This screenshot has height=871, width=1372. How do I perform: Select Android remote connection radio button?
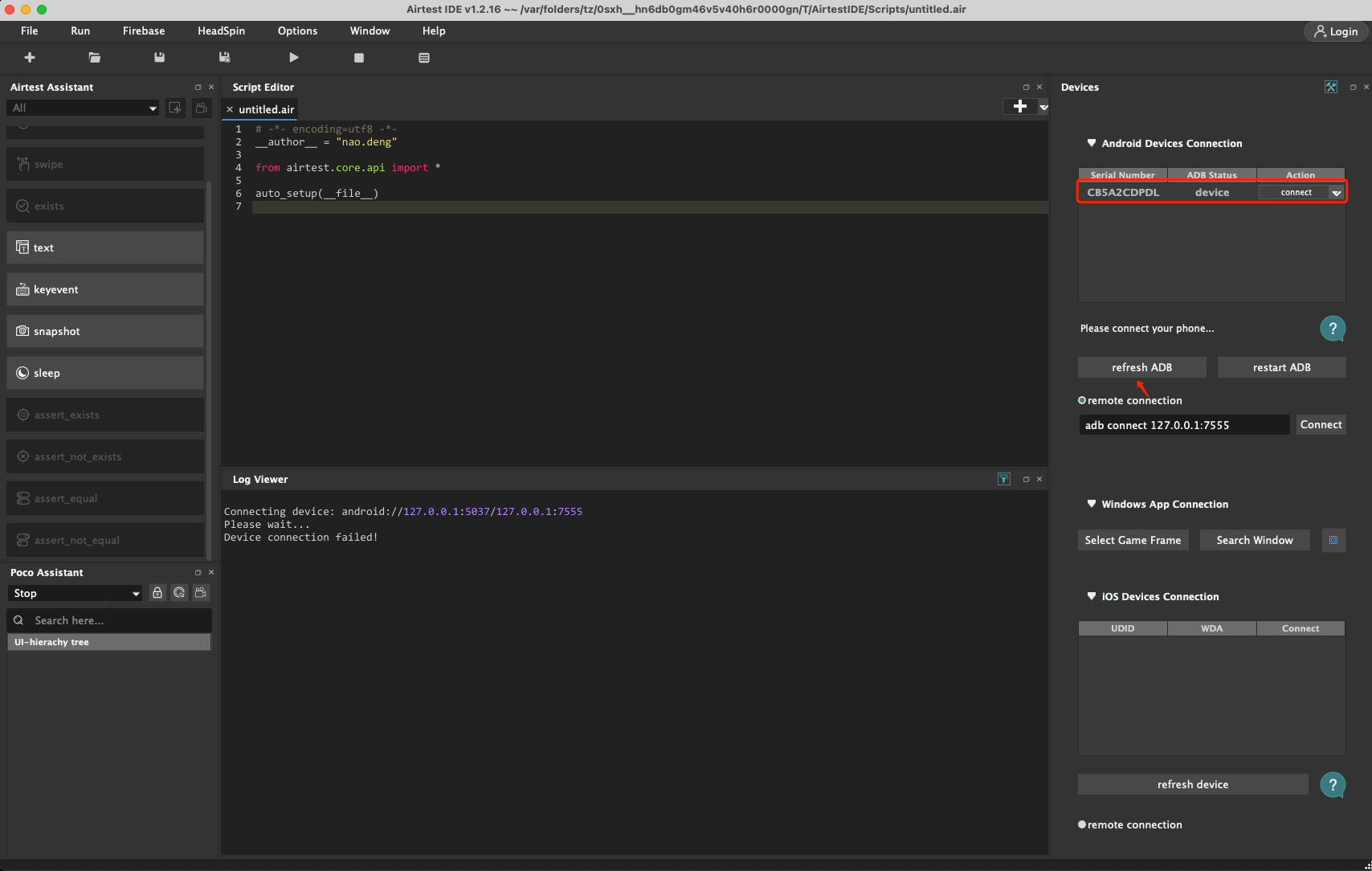[1082, 400]
